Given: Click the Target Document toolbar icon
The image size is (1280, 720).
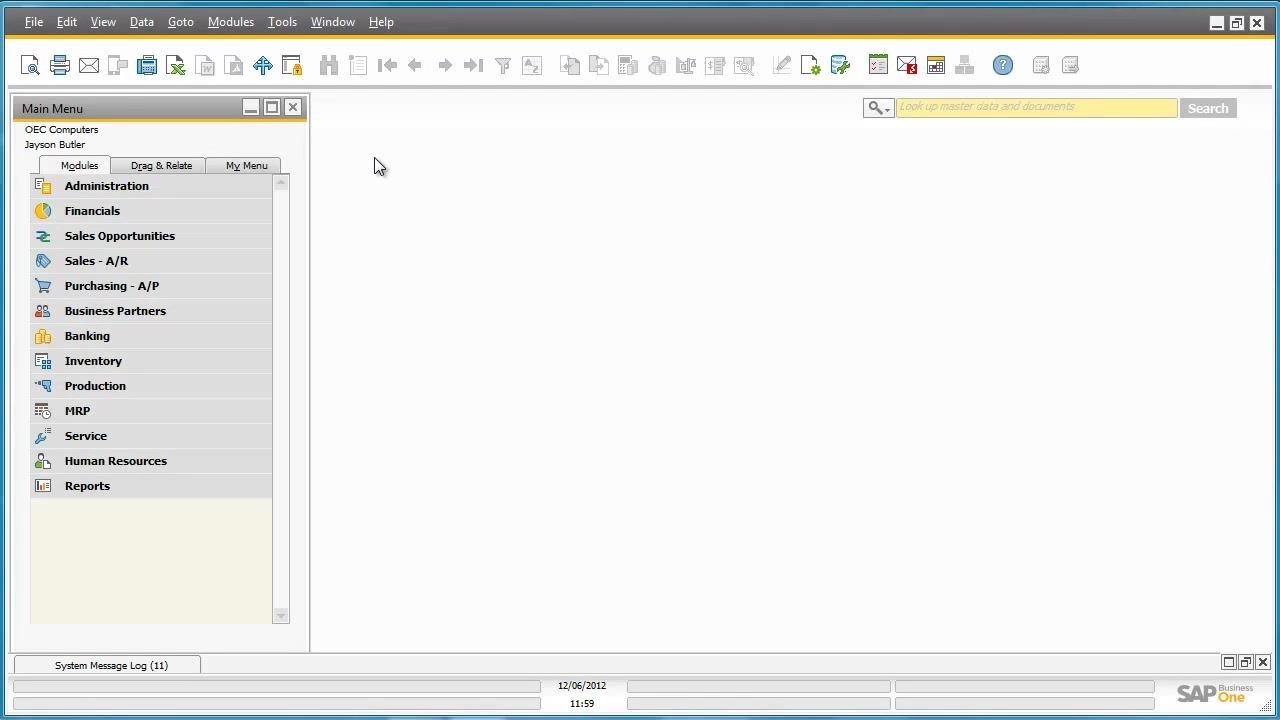Looking at the screenshot, I should tap(599, 66).
